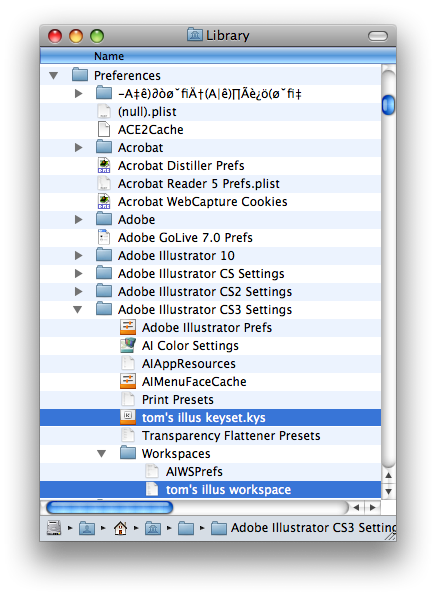Expand the Adobe Illustrator CS2 Settings folder
This screenshot has width=436, height=596.
[x=78, y=292]
